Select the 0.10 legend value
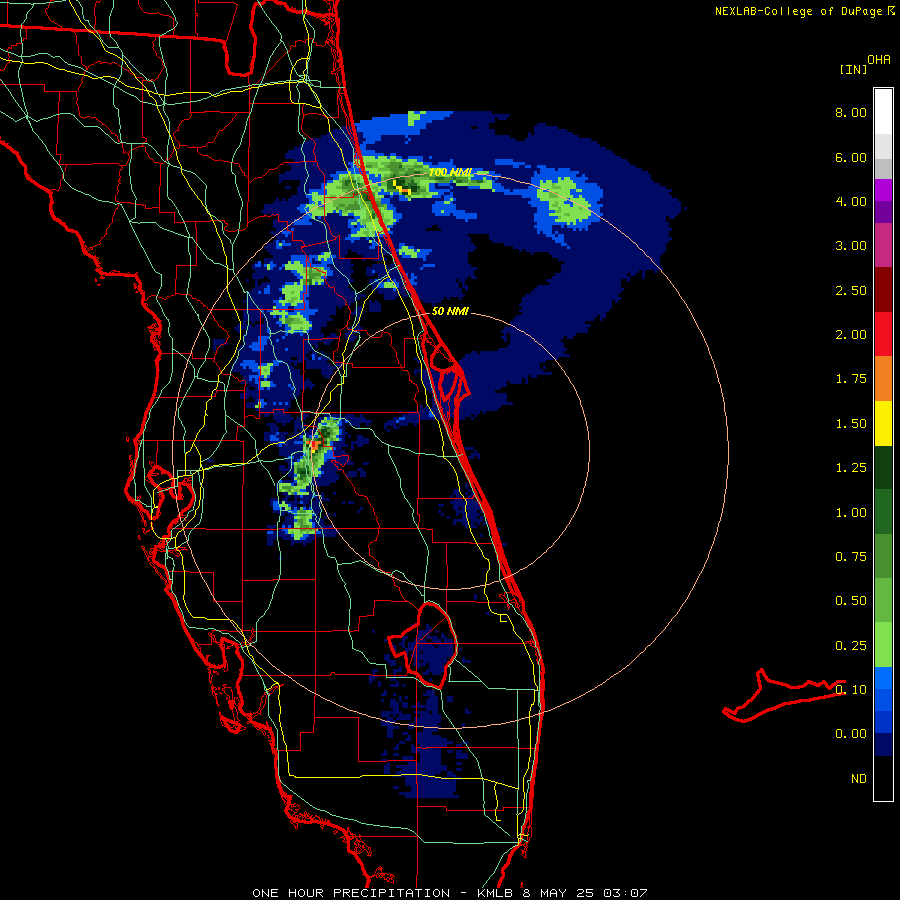The height and width of the screenshot is (900, 900). pos(851,690)
